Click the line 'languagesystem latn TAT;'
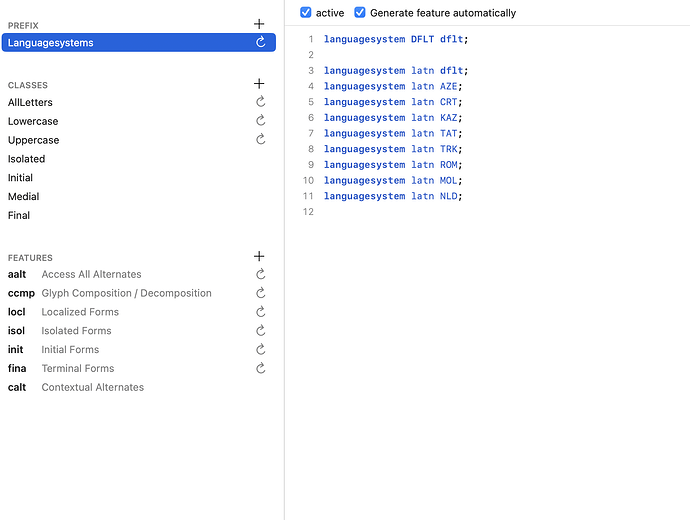This screenshot has height=520, width=690. (393, 133)
